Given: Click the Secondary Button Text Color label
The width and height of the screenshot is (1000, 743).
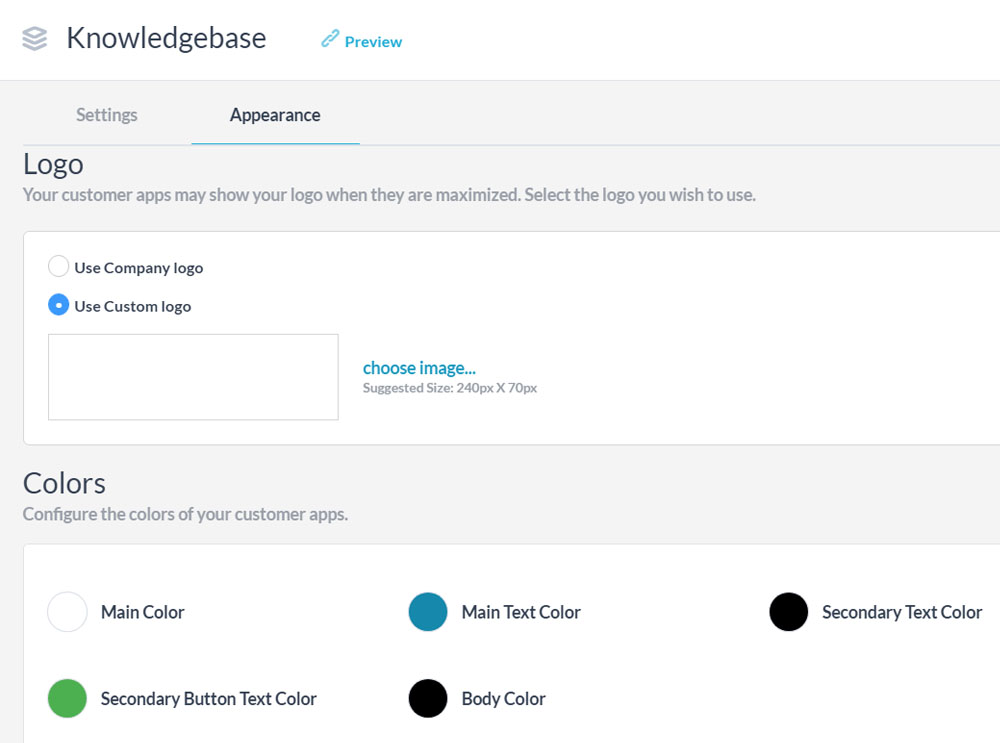Looking at the screenshot, I should pos(208,699).
